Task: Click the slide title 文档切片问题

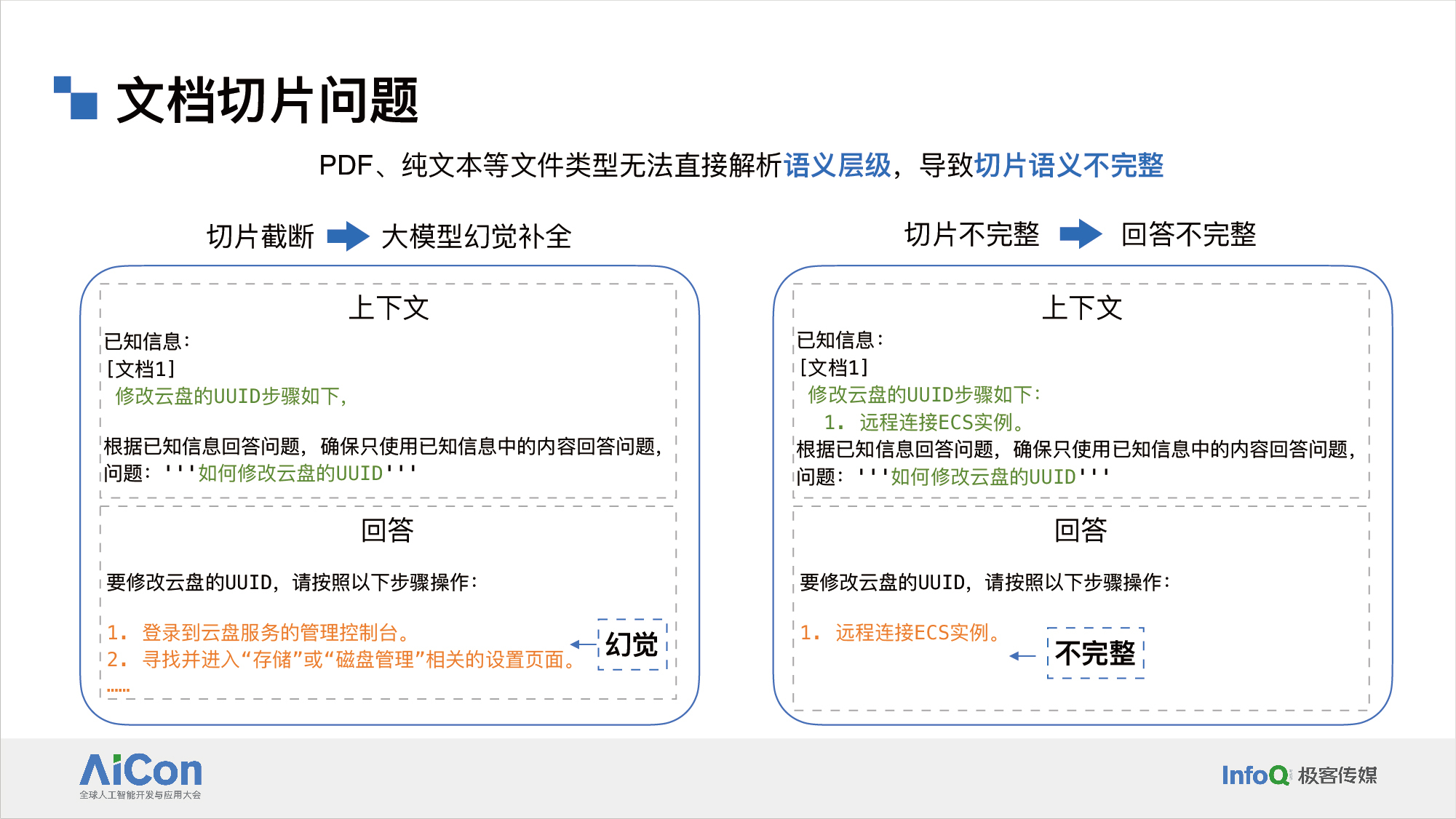Action: (267, 100)
